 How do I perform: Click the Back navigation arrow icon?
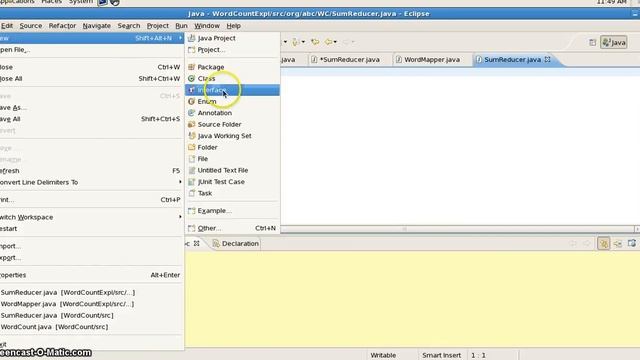coord(328,42)
